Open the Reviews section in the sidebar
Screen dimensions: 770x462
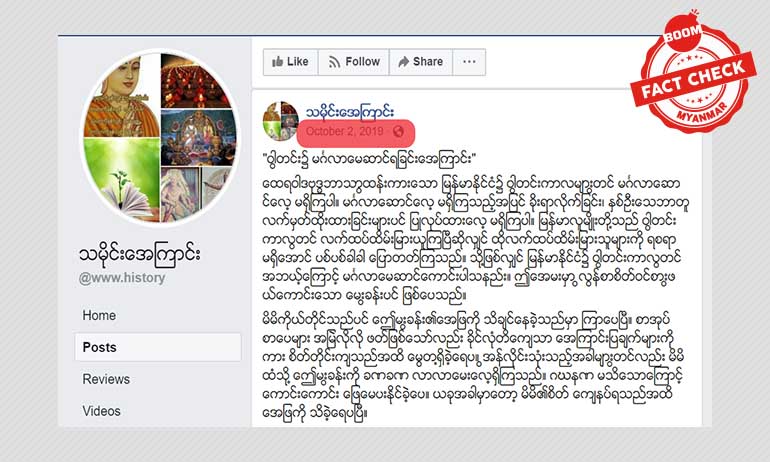[106, 379]
